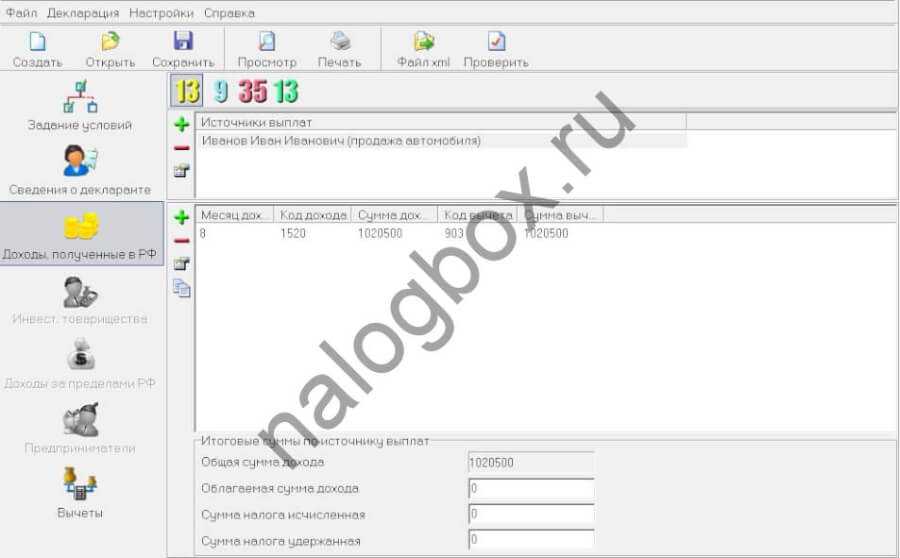Select the yellow 13% tax rate
The width and height of the screenshot is (900, 558).
tap(187, 92)
